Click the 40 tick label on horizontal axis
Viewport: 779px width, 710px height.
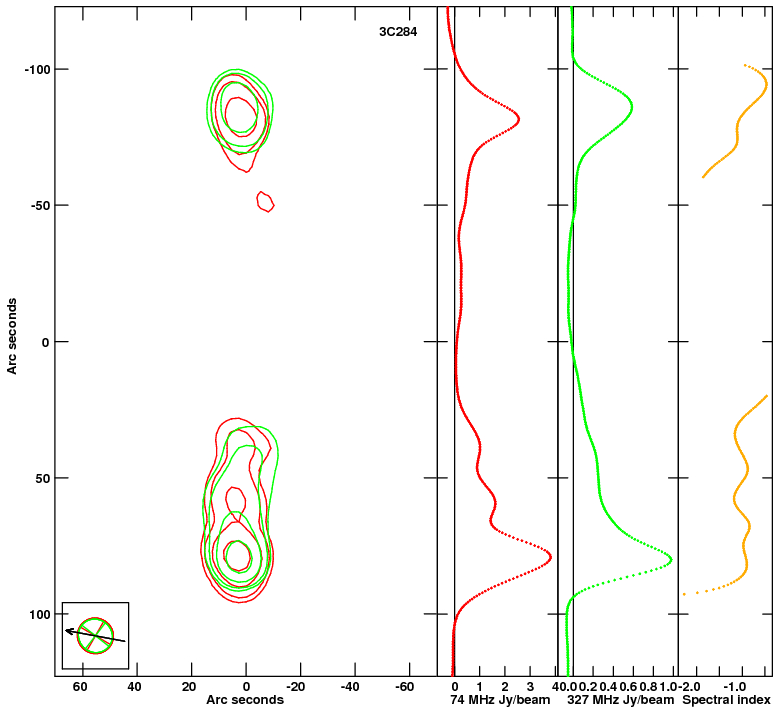coord(134,687)
